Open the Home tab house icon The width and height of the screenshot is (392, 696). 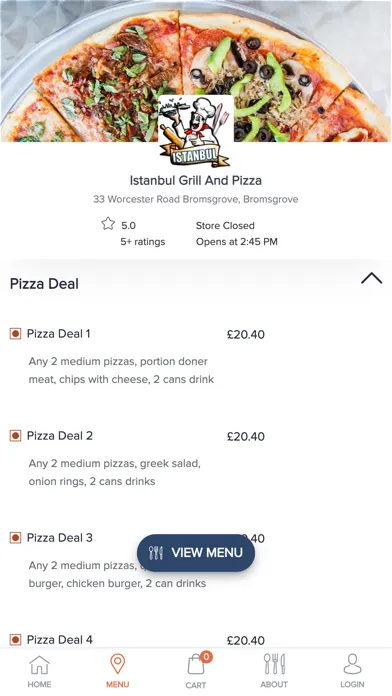click(39, 665)
